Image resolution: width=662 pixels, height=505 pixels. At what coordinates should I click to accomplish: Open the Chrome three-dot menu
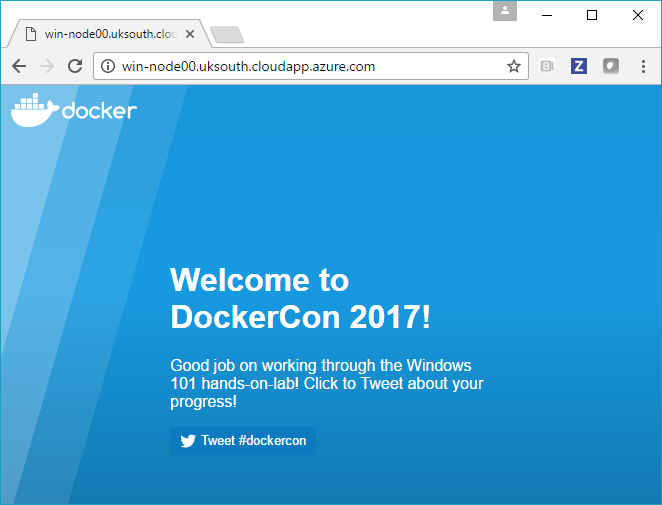coord(643,66)
